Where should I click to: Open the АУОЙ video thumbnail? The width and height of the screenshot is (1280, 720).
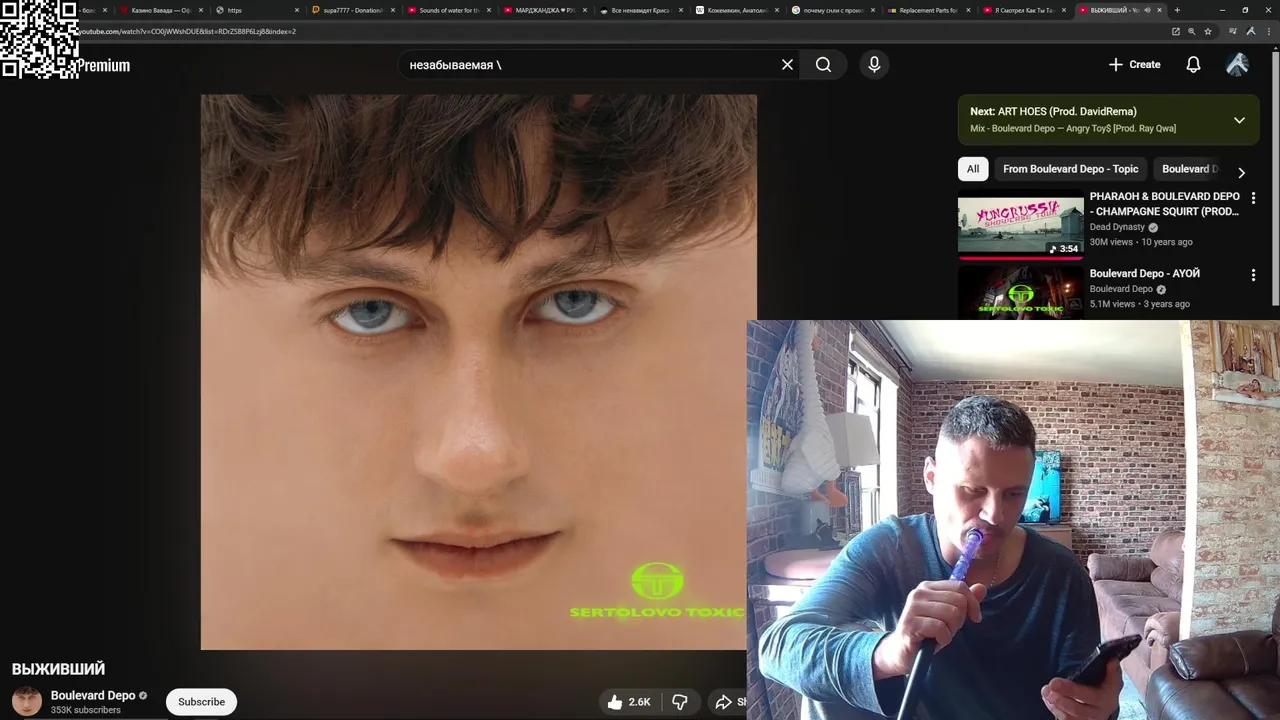click(x=1020, y=292)
